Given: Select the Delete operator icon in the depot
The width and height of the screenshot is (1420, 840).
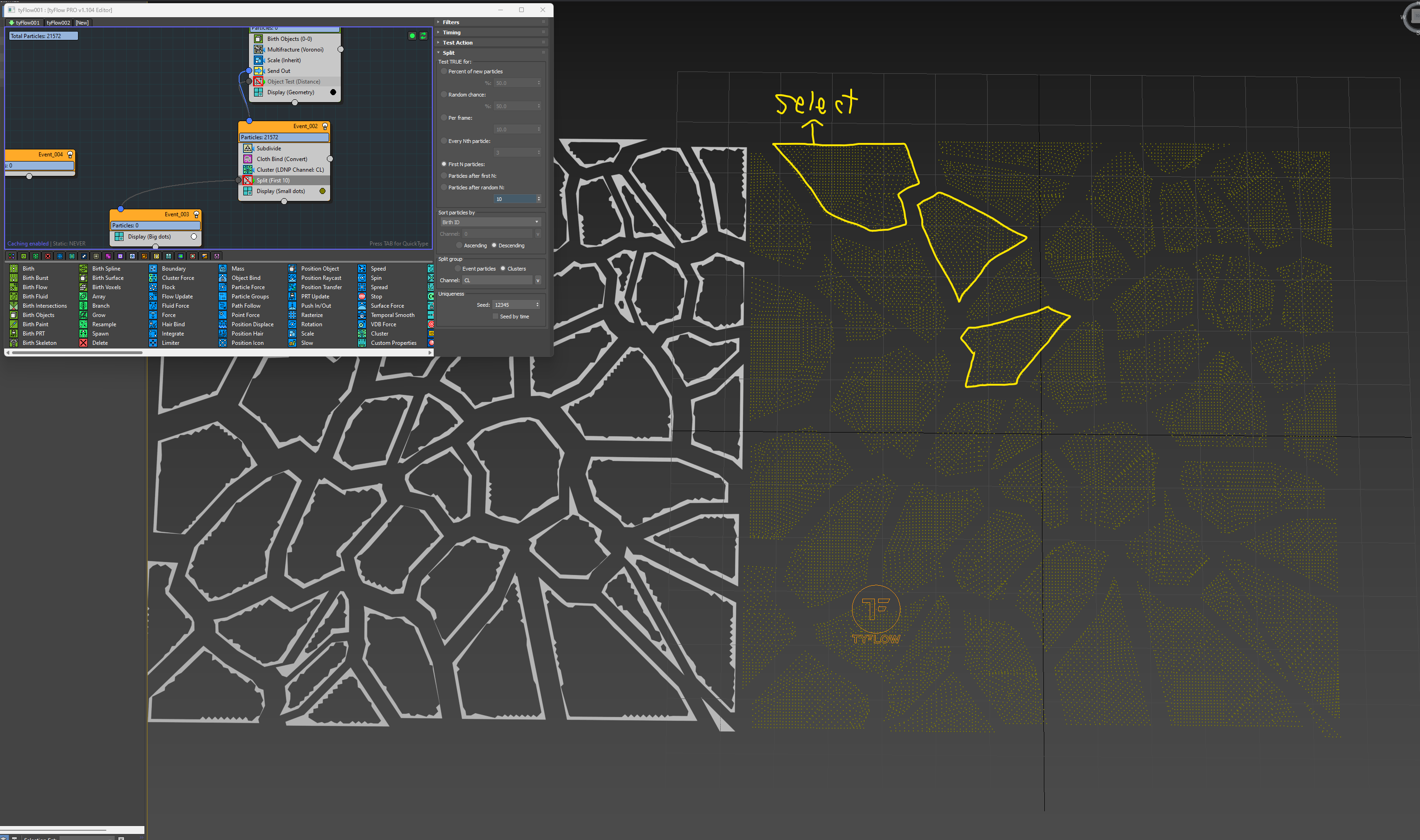Looking at the screenshot, I should click(x=83, y=343).
